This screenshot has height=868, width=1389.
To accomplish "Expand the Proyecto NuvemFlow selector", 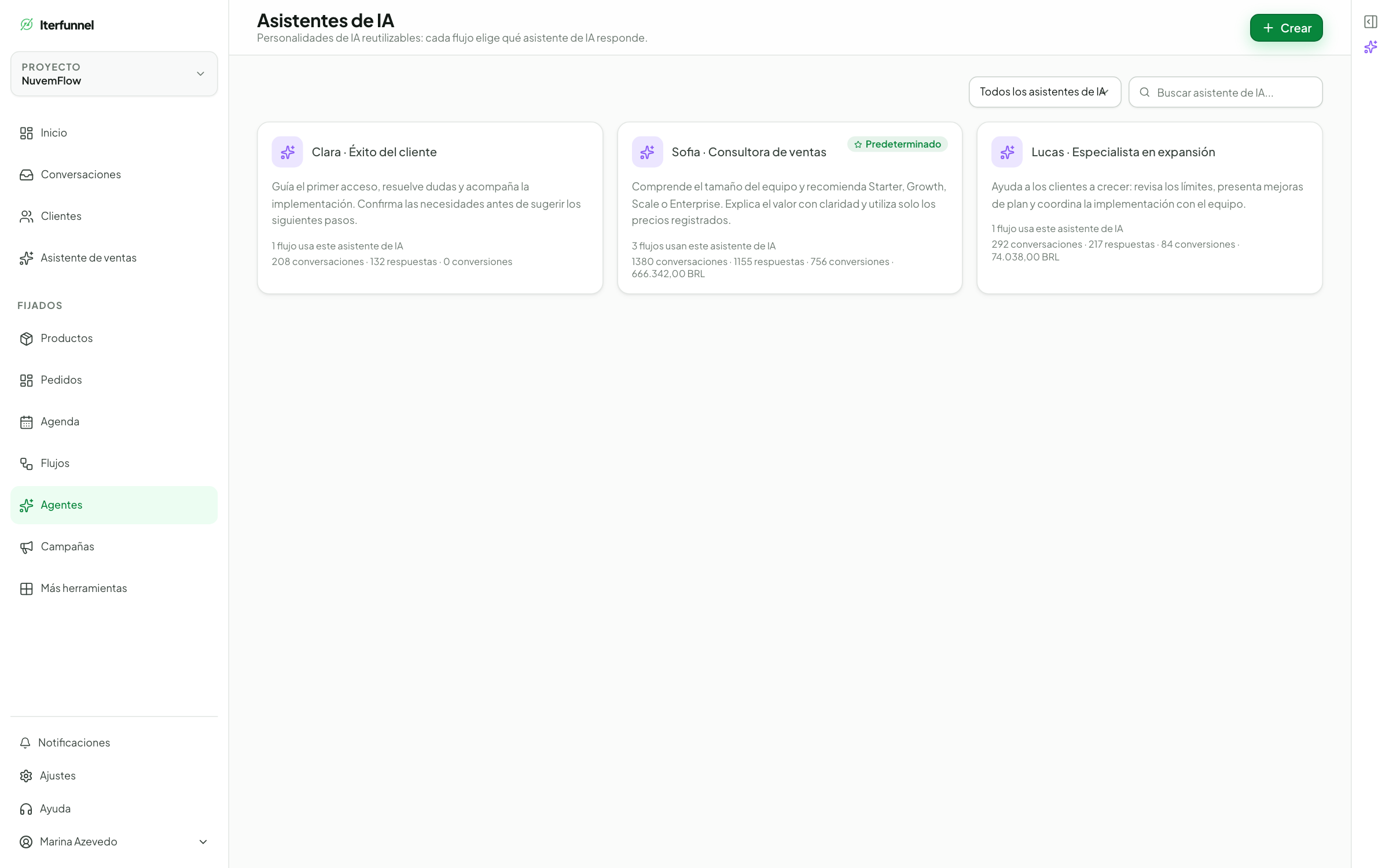I will [x=114, y=74].
